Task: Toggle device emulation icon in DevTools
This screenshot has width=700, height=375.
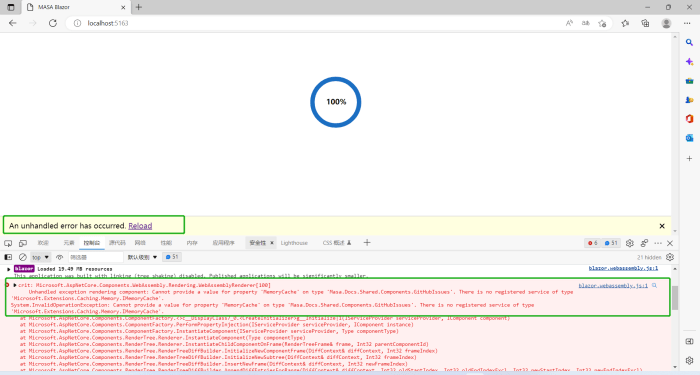Action: (x=23, y=243)
